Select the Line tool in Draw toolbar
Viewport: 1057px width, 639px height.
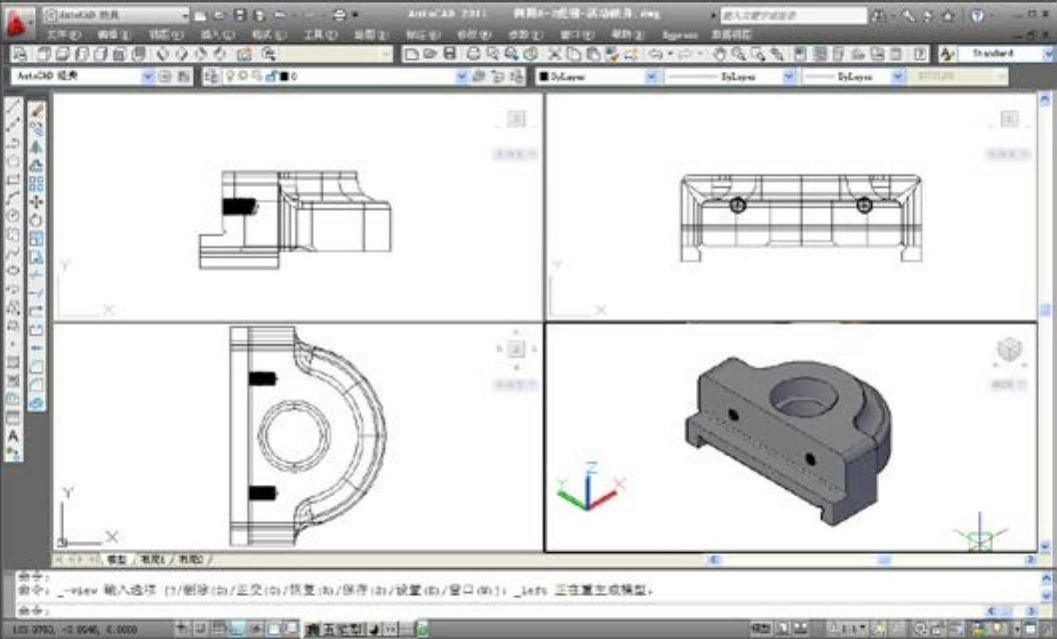click(13, 106)
